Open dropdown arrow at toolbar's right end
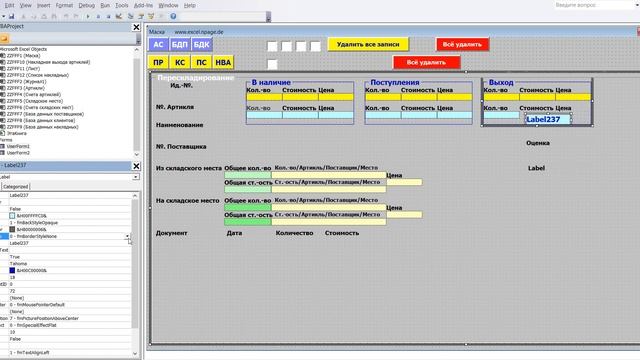The image size is (640, 360). (x=268, y=18)
